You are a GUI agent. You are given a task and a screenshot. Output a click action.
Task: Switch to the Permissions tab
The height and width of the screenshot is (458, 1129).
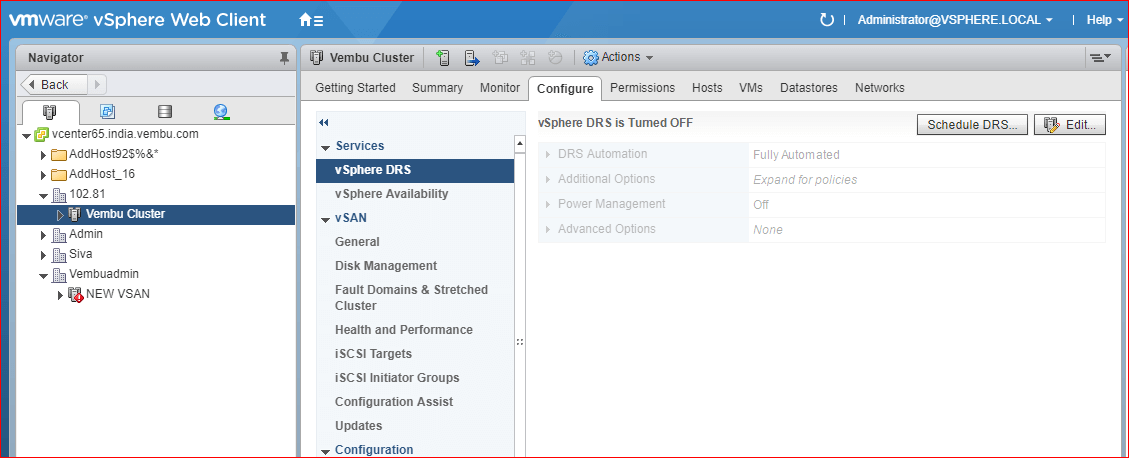coord(643,88)
